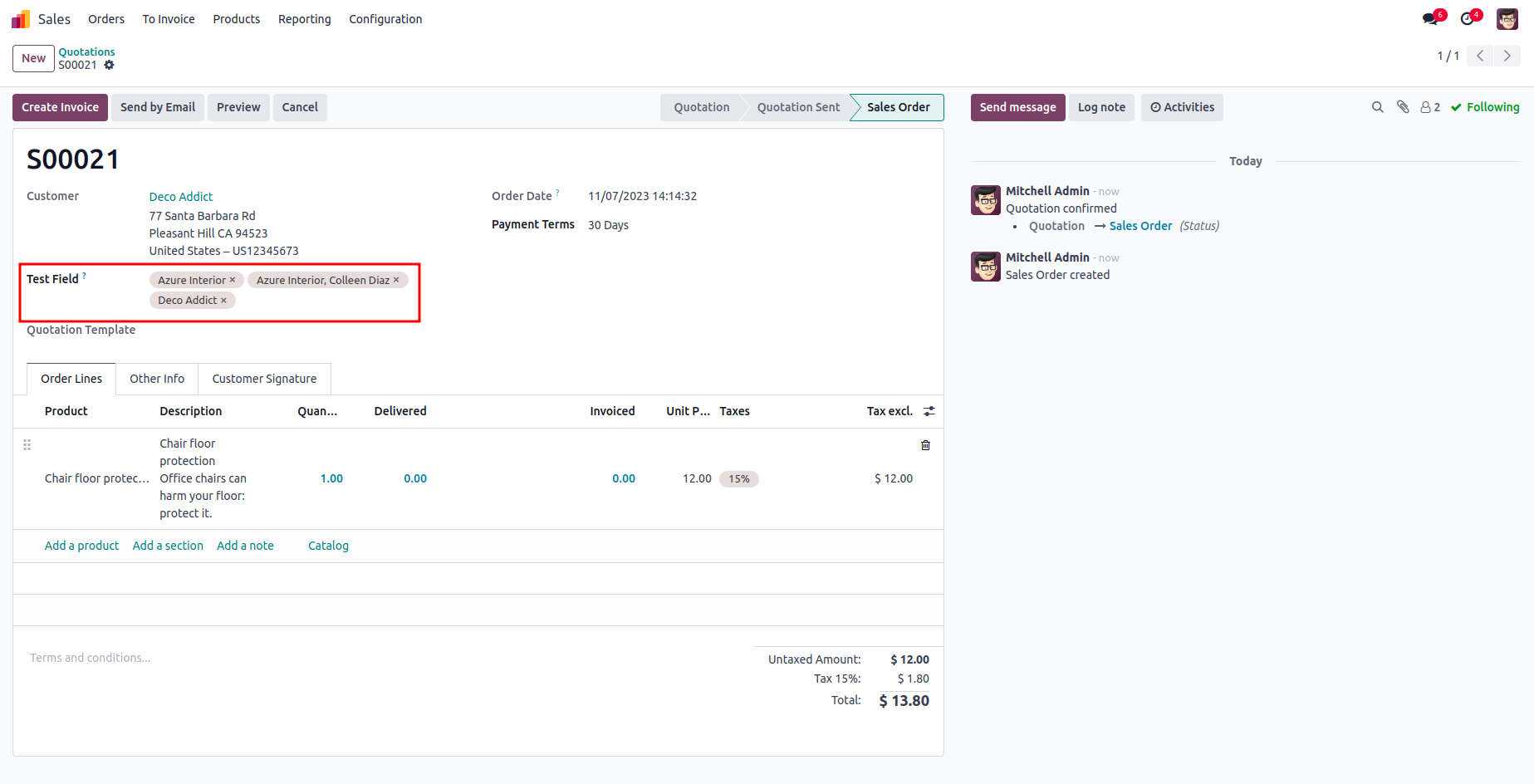The height and width of the screenshot is (784, 1534).
Task: Open the Configuration menu
Action: [x=385, y=19]
